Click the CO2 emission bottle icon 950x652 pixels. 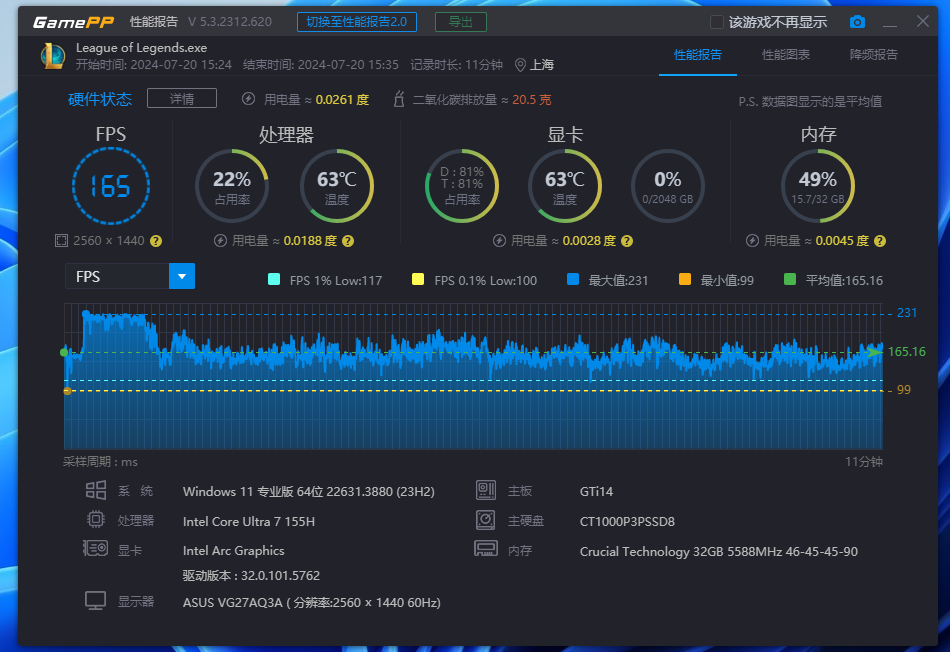(398, 99)
